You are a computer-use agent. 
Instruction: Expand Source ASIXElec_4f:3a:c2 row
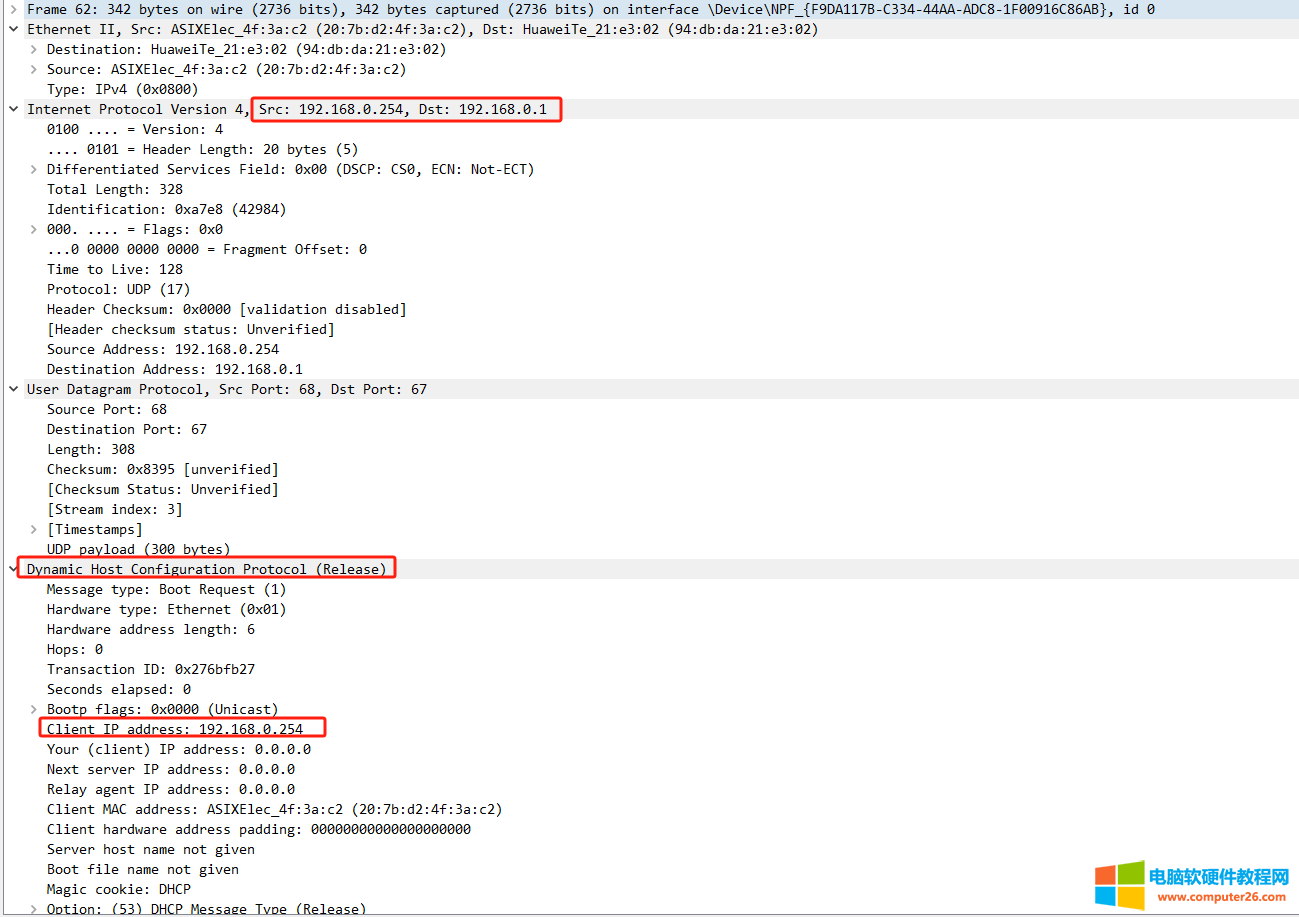pos(34,69)
